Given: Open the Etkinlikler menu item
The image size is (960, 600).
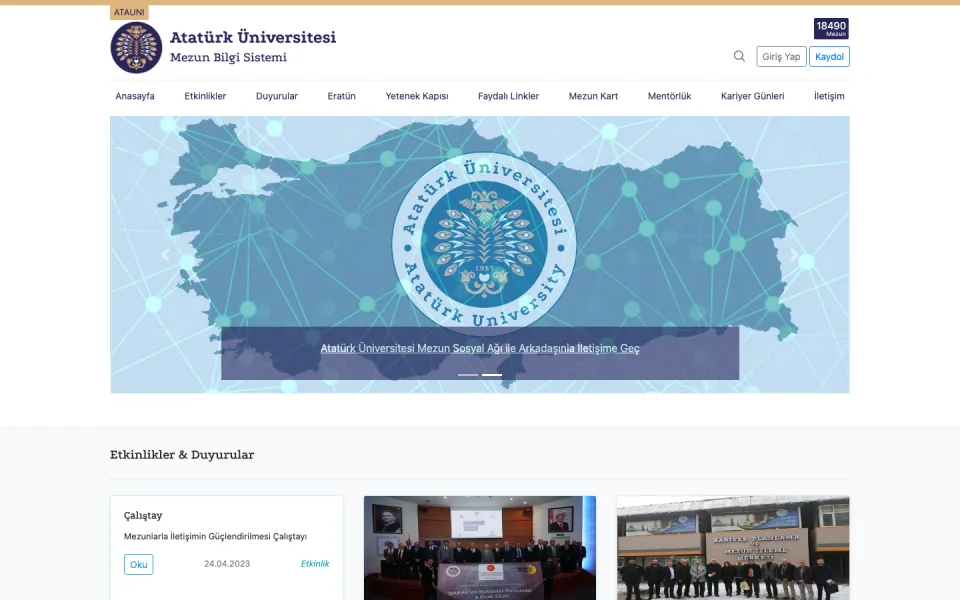Looking at the screenshot, I should pyautogui.click(x=205, y=96).
